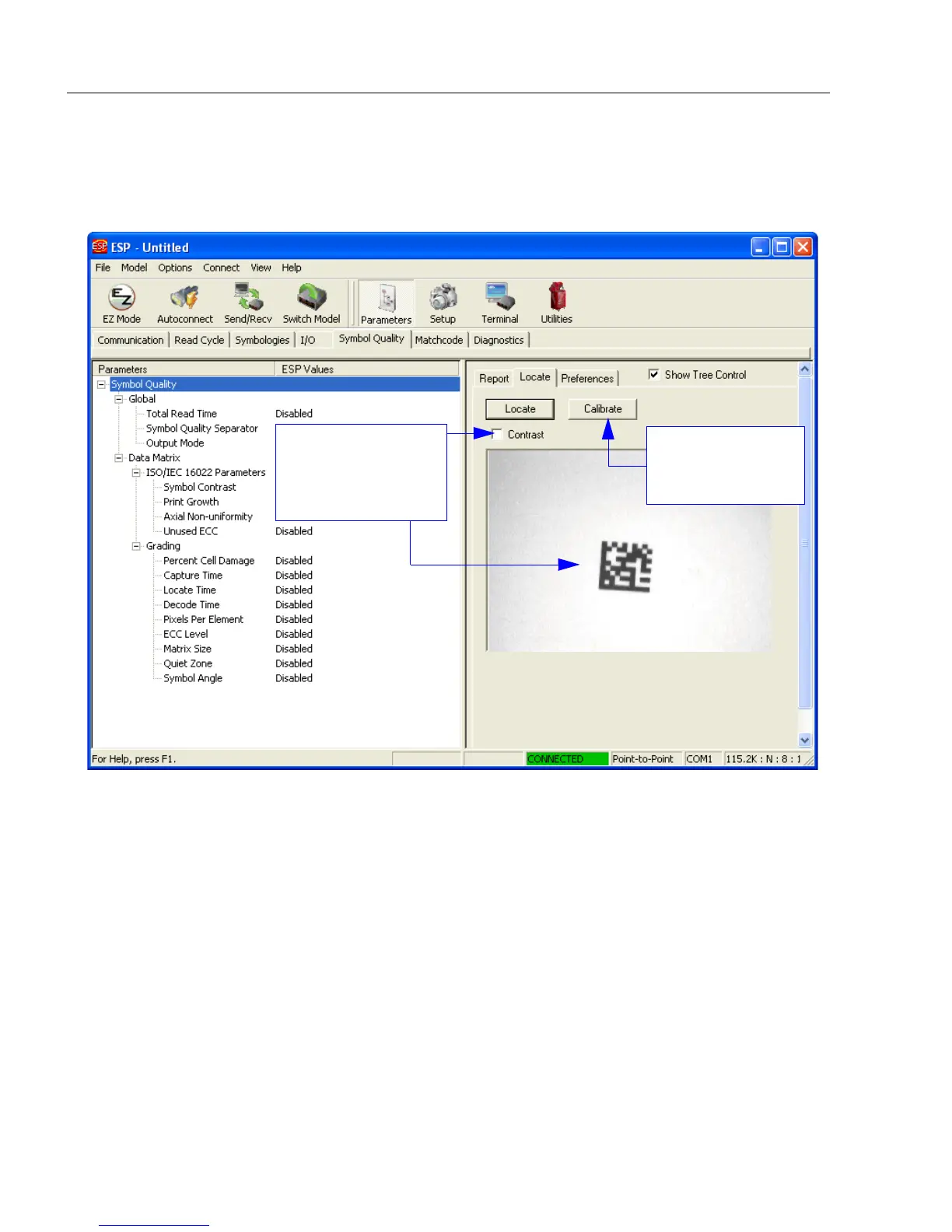Switch to the I/O tab
Viewport: 952px width, 1232px height.
[308, 340]
